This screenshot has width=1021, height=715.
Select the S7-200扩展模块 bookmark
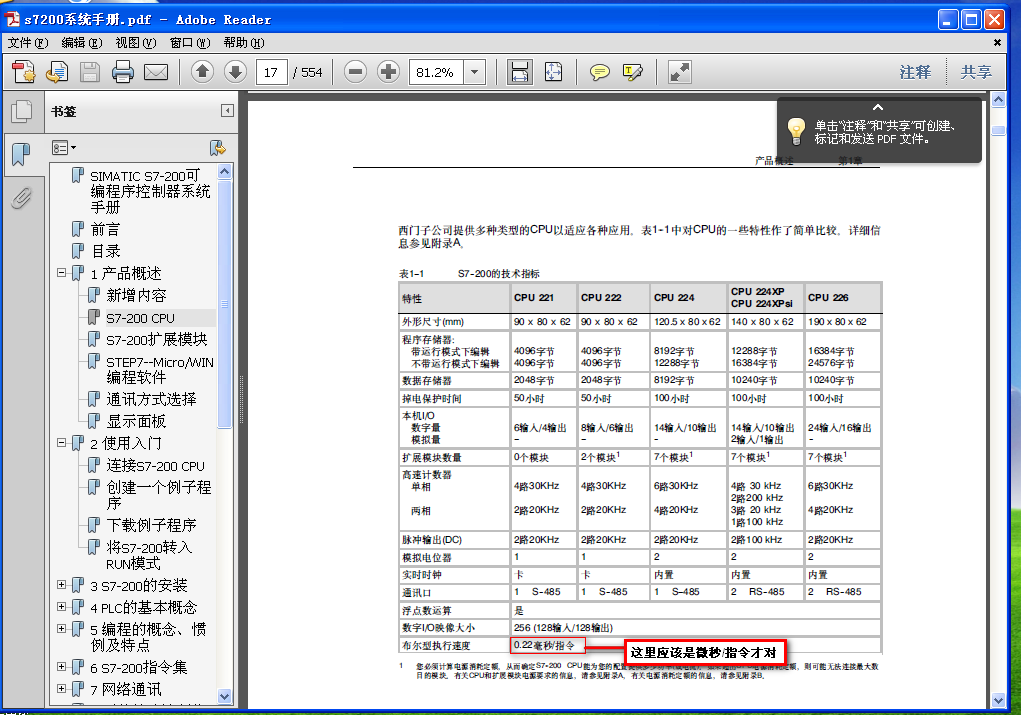coord(156,339)
